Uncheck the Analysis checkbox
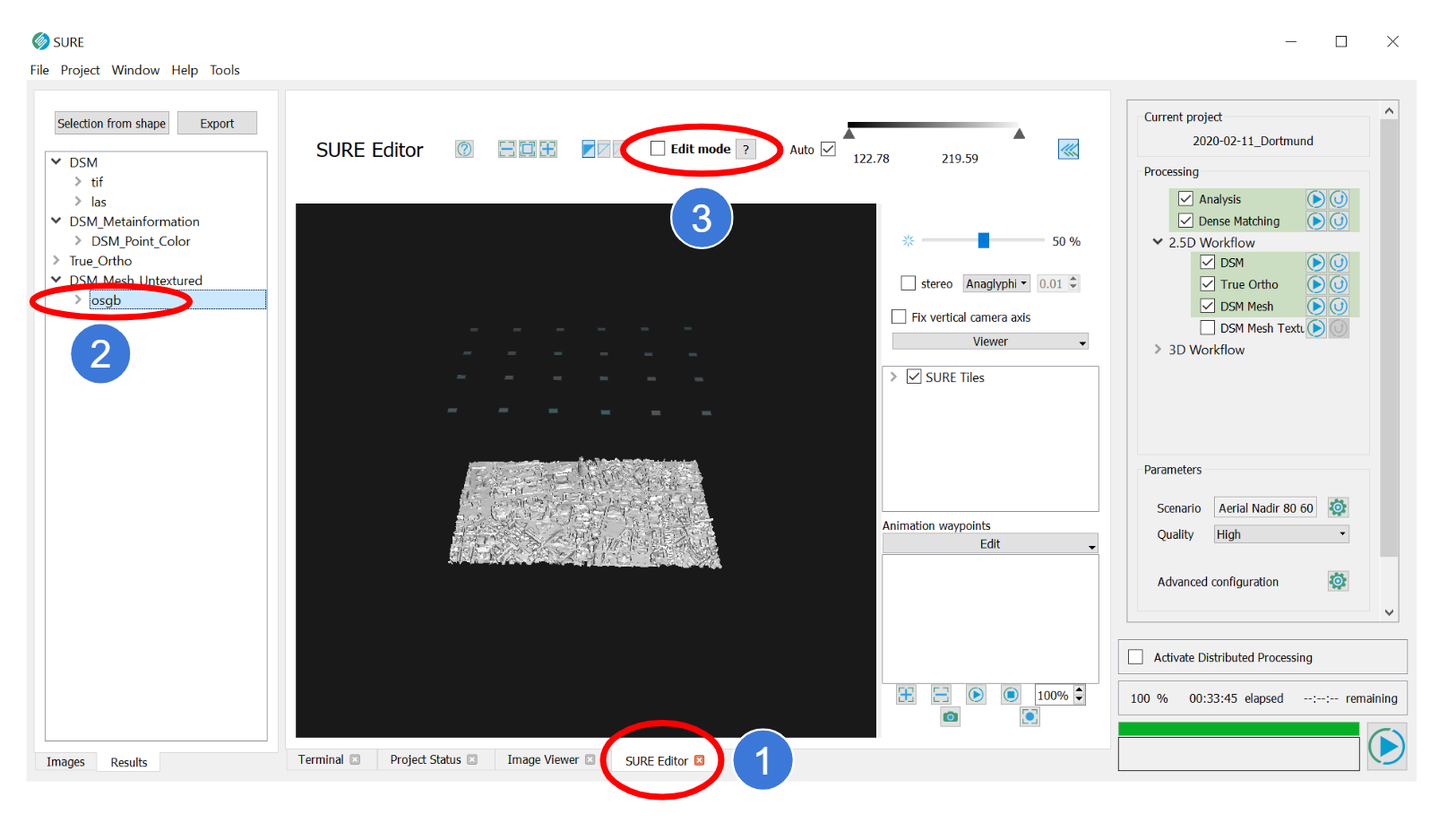This screenshot has width=1456, height=823. [x=1185, y=199]
